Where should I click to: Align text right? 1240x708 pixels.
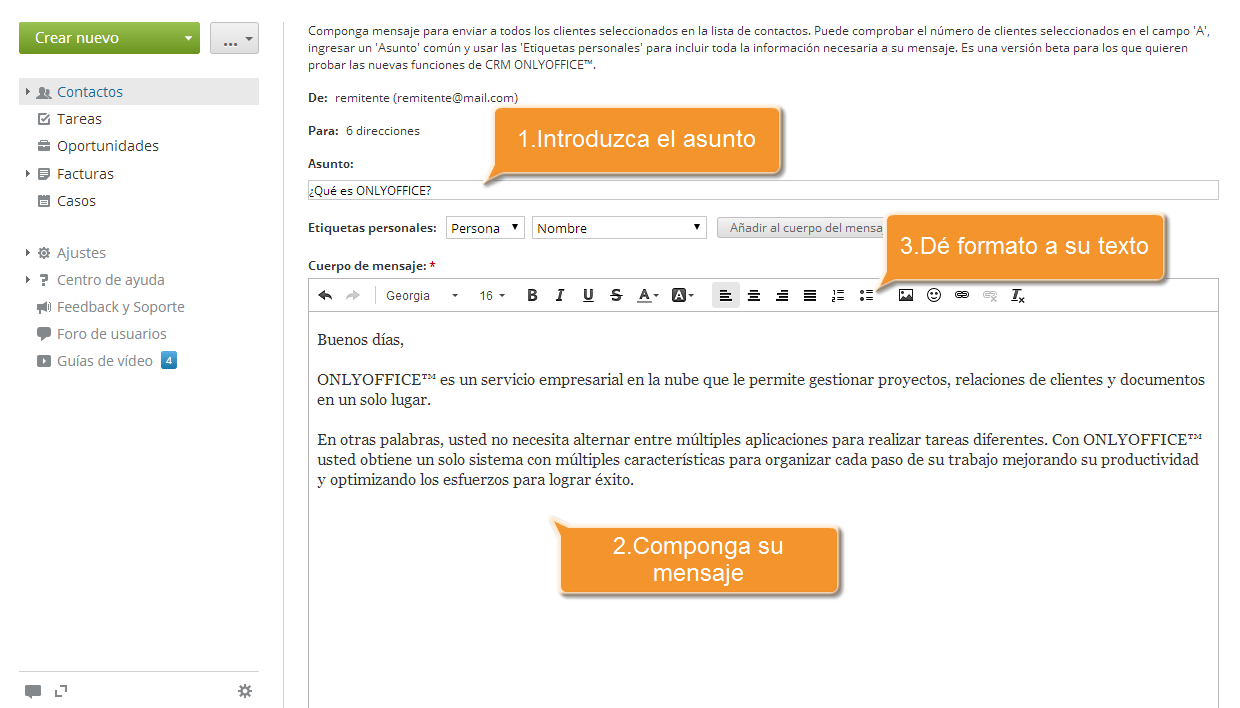[x=782, y=295]
